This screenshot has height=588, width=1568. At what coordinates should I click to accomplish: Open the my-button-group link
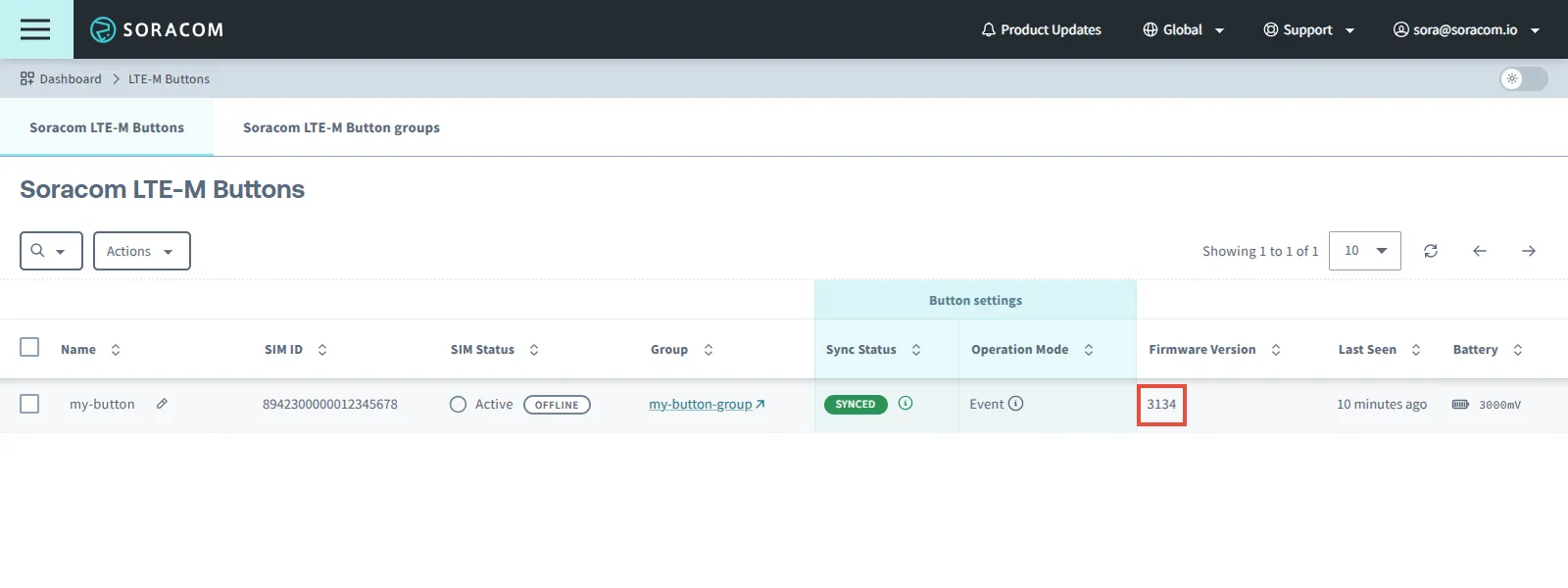707,404
